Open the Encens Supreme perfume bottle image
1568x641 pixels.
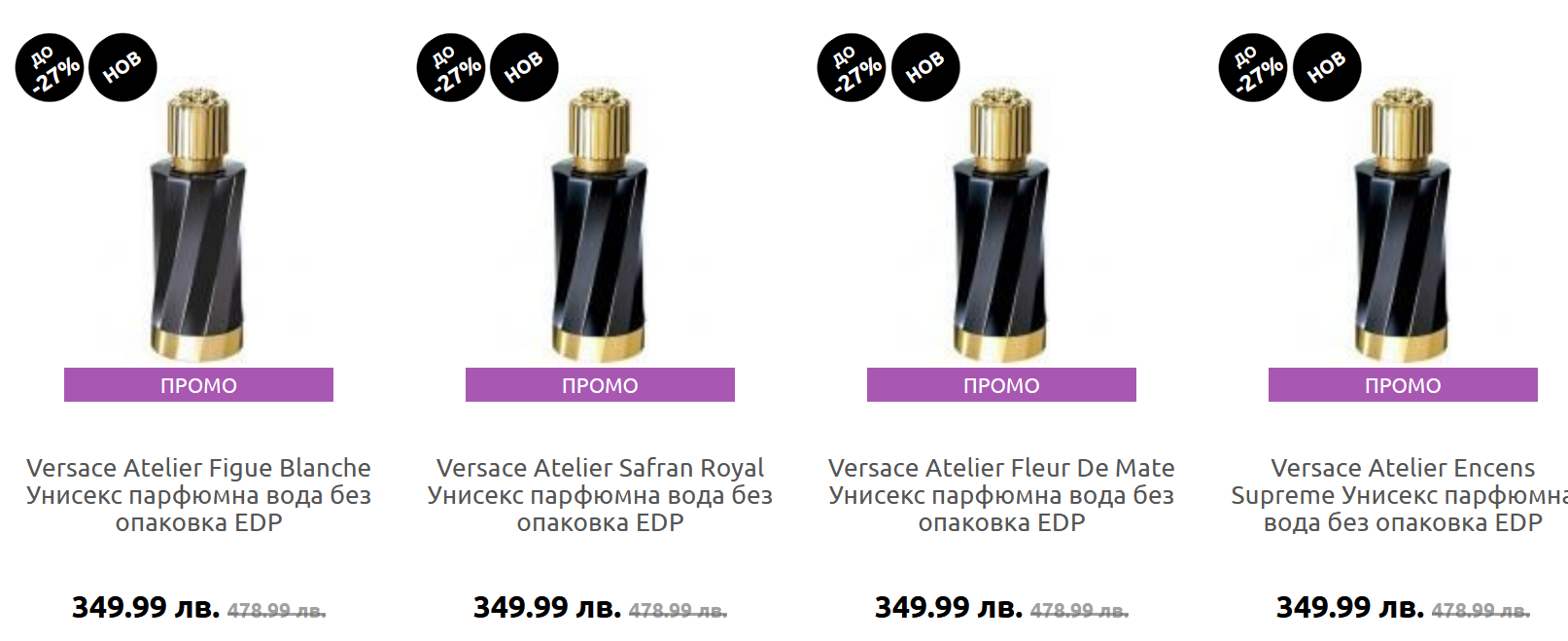point(1403,225)
